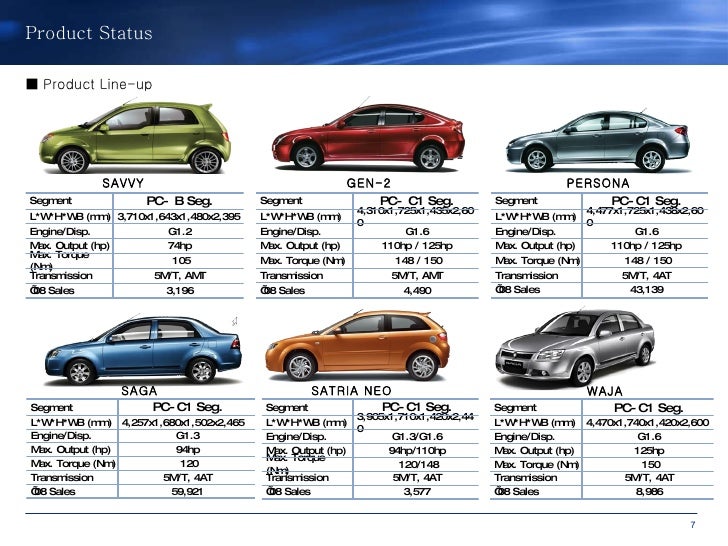Viewport: 728px width, 546px height.
Task: Click the WAJA model name label
Action: coord(604,391)
